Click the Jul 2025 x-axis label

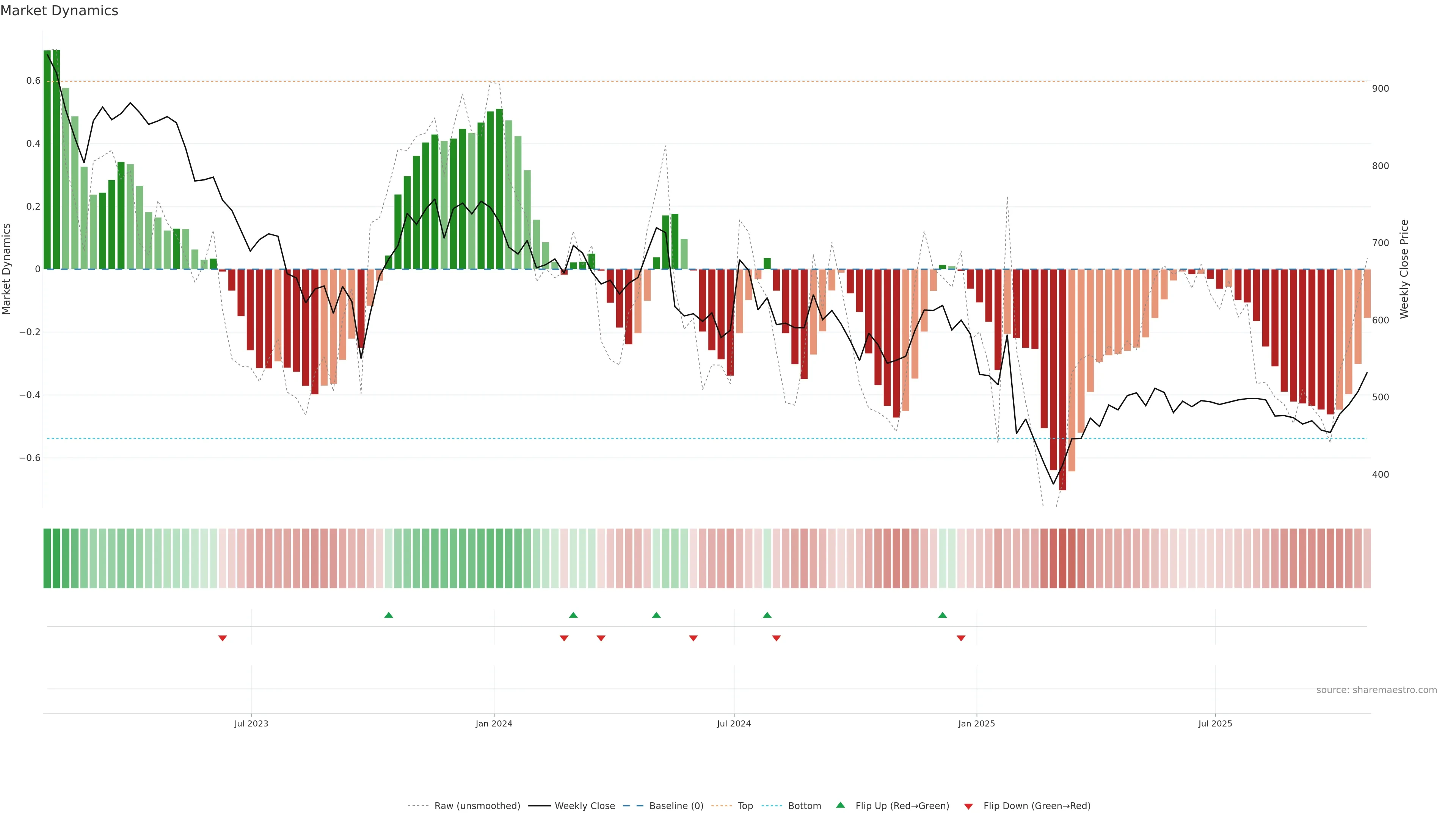coord(1214,723)
